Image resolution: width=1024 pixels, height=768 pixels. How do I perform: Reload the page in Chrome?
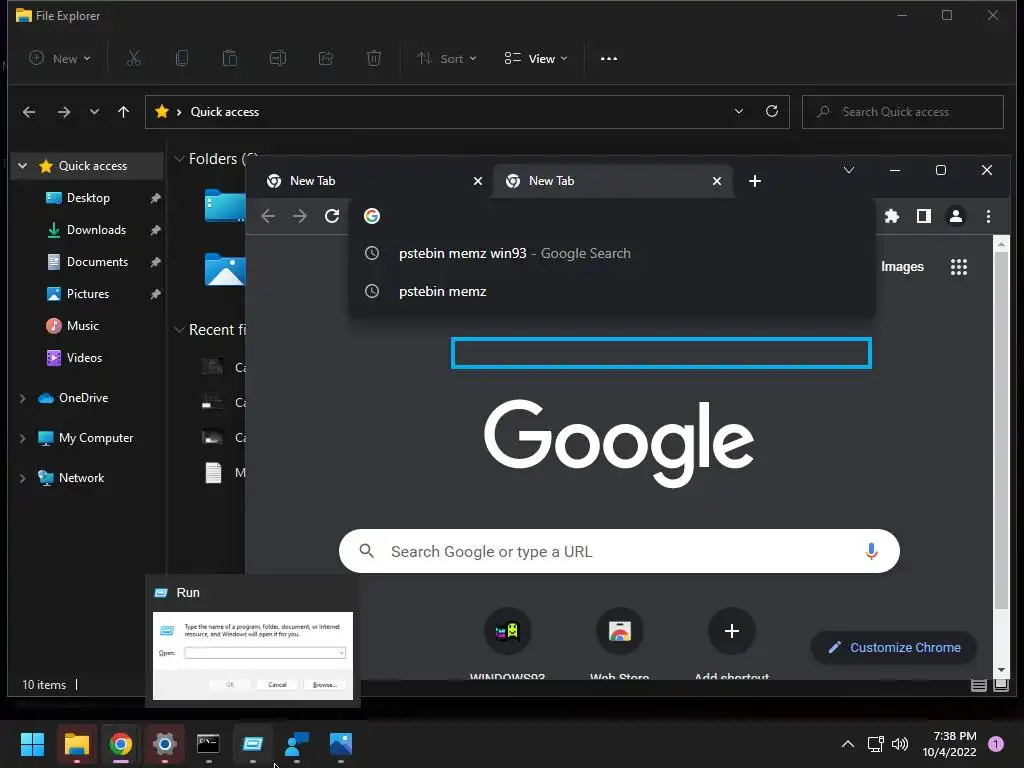point(332,216)
